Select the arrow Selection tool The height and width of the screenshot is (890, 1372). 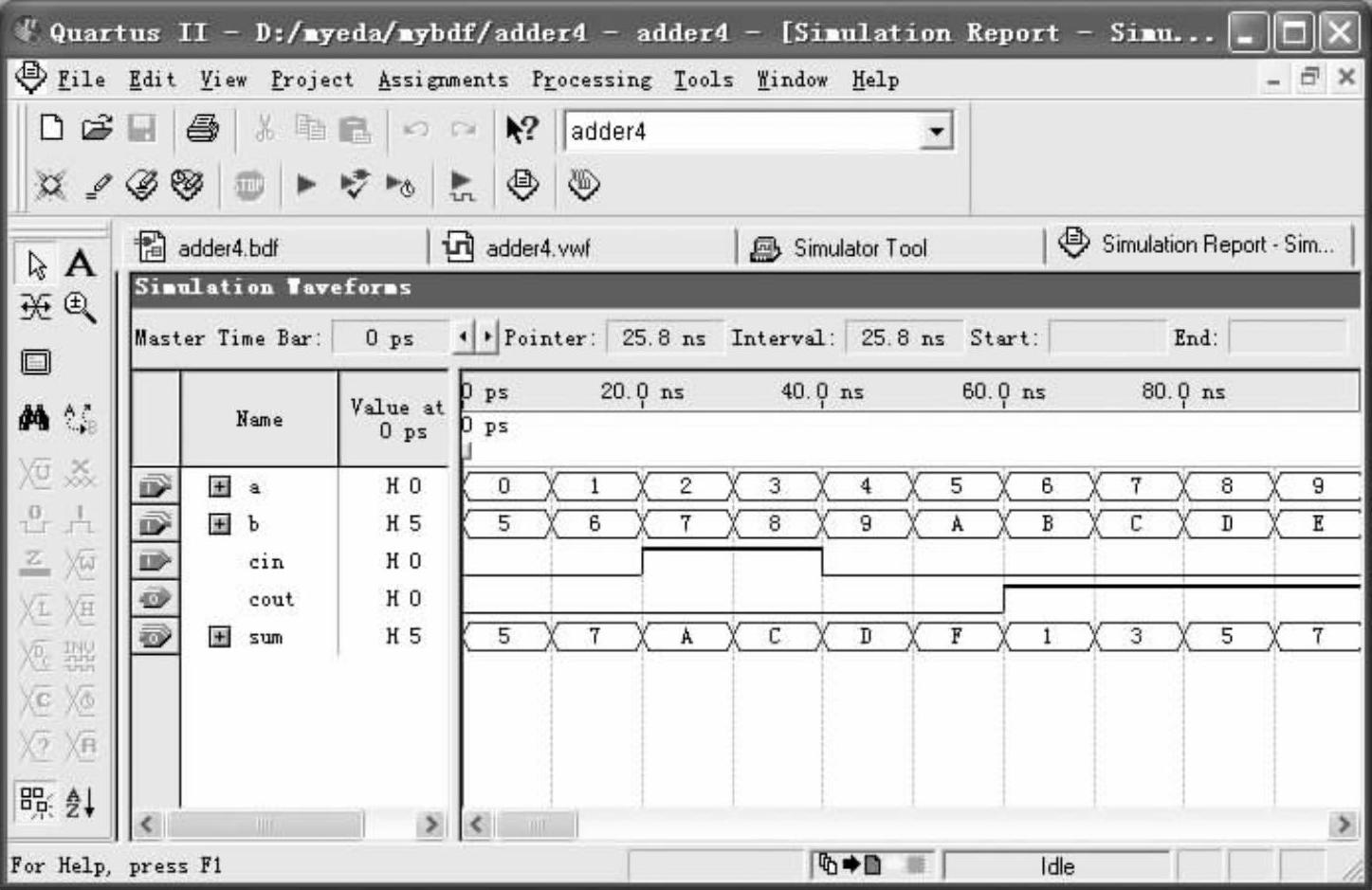pyautogui.click(x=37, y=264)
